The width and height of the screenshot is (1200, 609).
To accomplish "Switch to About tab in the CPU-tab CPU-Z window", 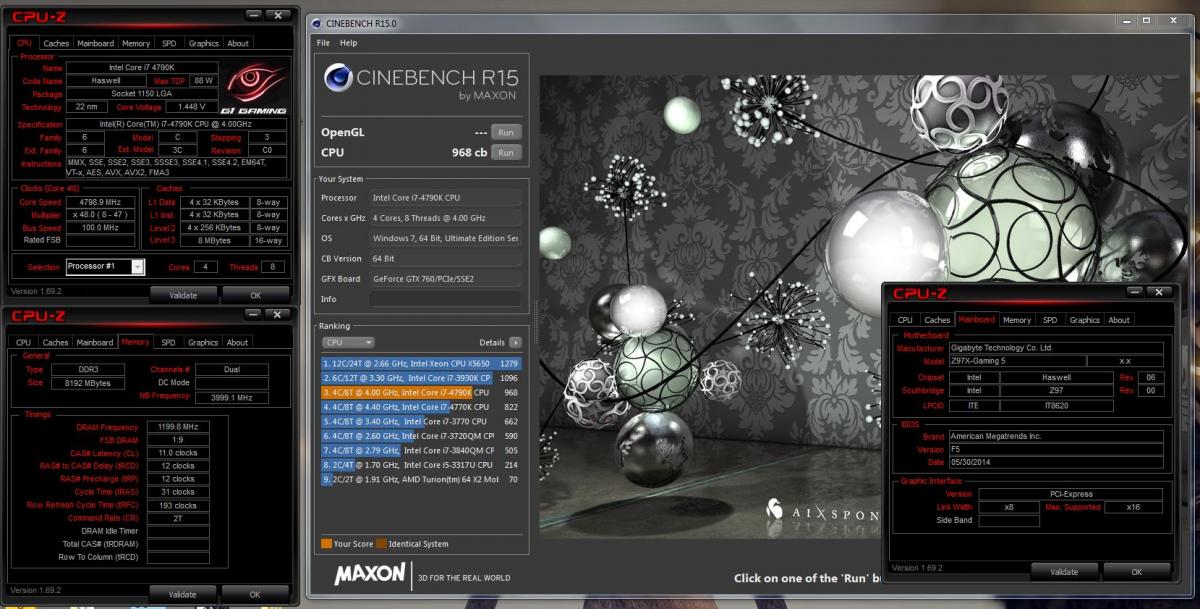I will click(x=238, y=43).
